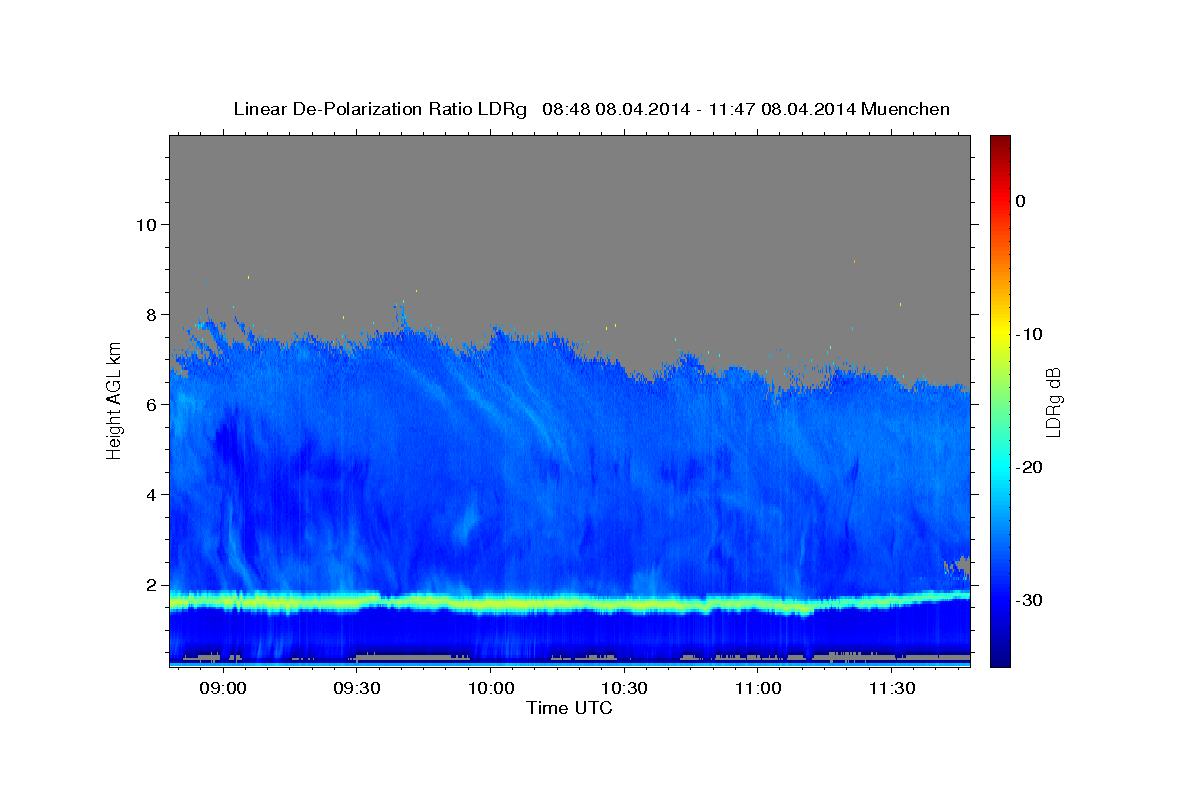1200x800 pixels.
Task: Click the plot title 'Linear De-Polarization Ratio LDRg'
Action: click(379, 109)
